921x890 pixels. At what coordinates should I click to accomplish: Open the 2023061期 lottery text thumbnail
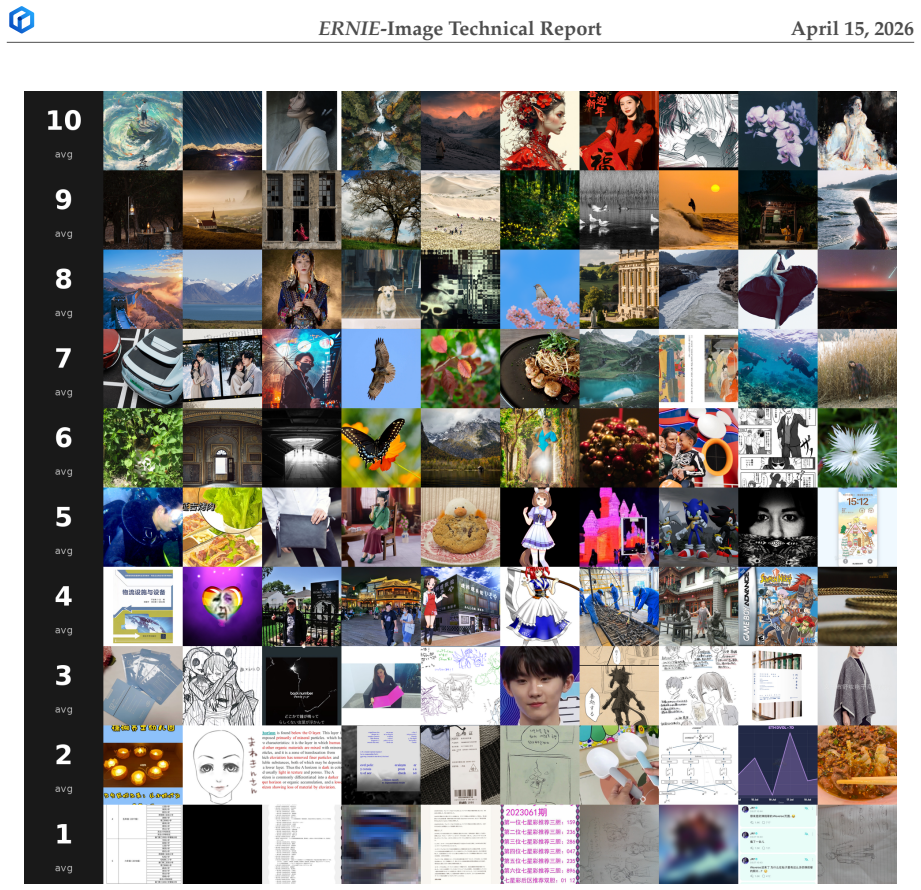[x=539, y=844]
